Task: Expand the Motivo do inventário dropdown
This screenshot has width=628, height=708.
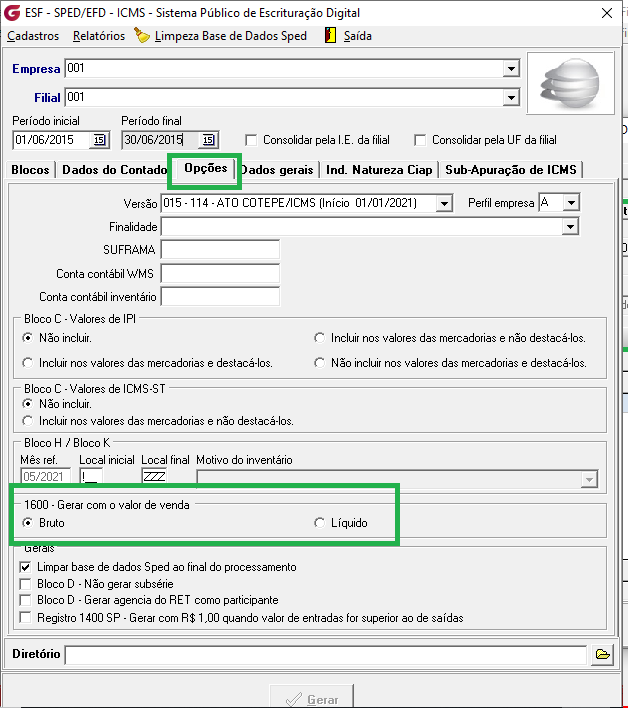Action: (589, 480)
